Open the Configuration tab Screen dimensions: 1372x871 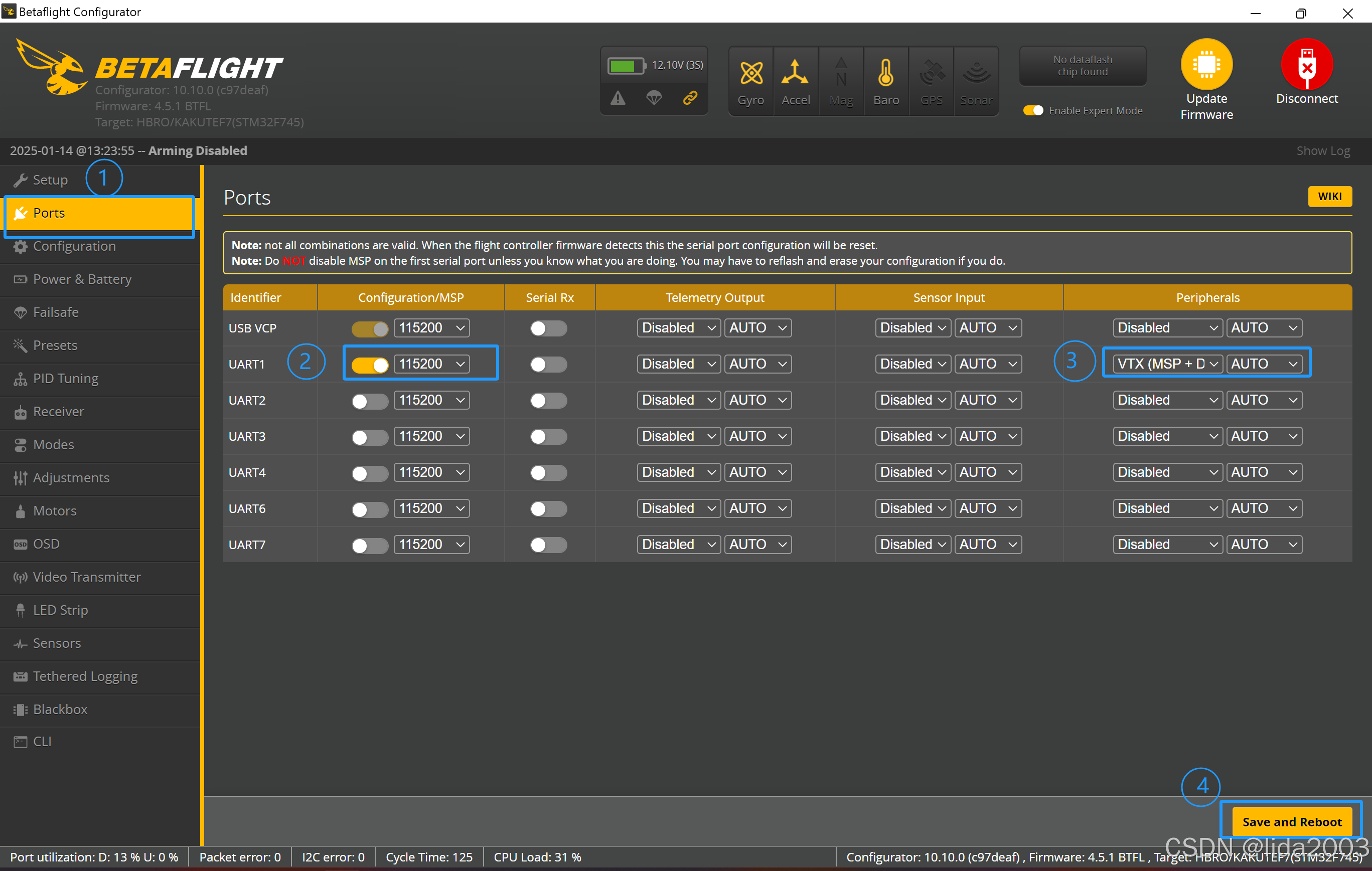(x=100, y=247)
